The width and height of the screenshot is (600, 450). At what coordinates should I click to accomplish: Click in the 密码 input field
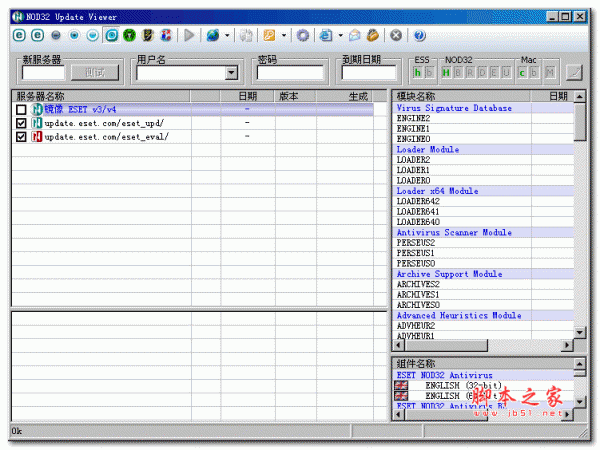click(290, 73)
